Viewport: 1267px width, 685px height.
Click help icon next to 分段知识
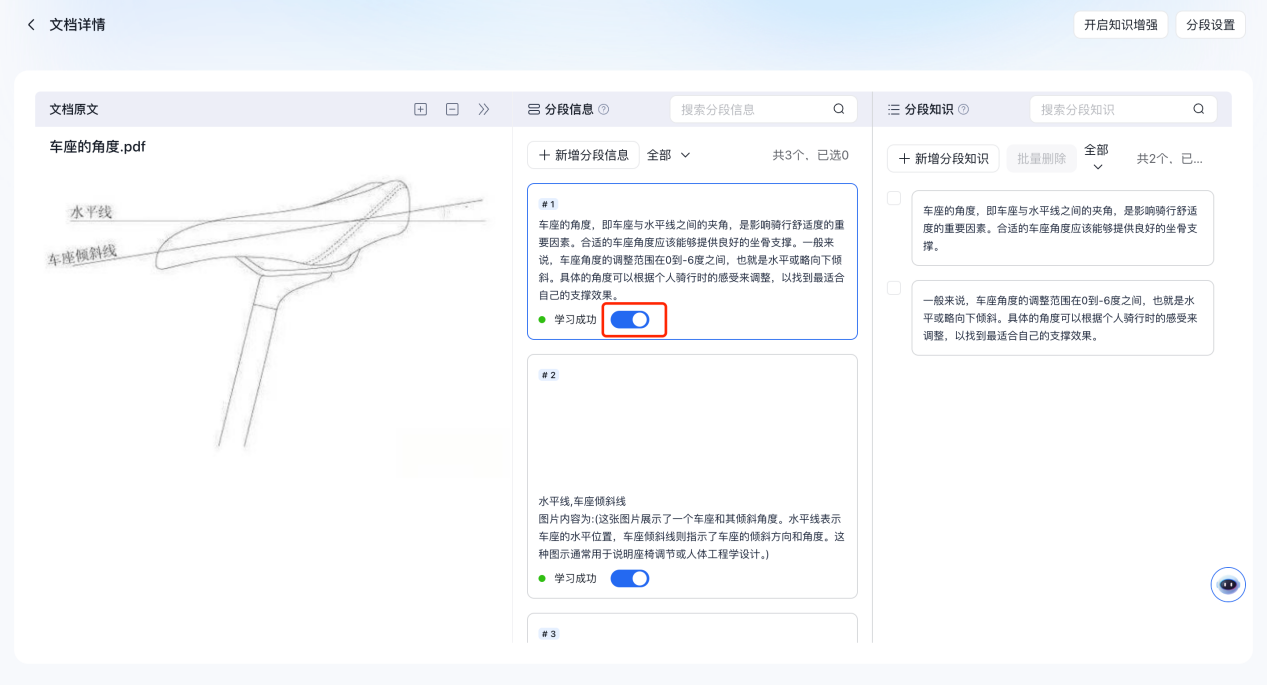tap(963, 110)
